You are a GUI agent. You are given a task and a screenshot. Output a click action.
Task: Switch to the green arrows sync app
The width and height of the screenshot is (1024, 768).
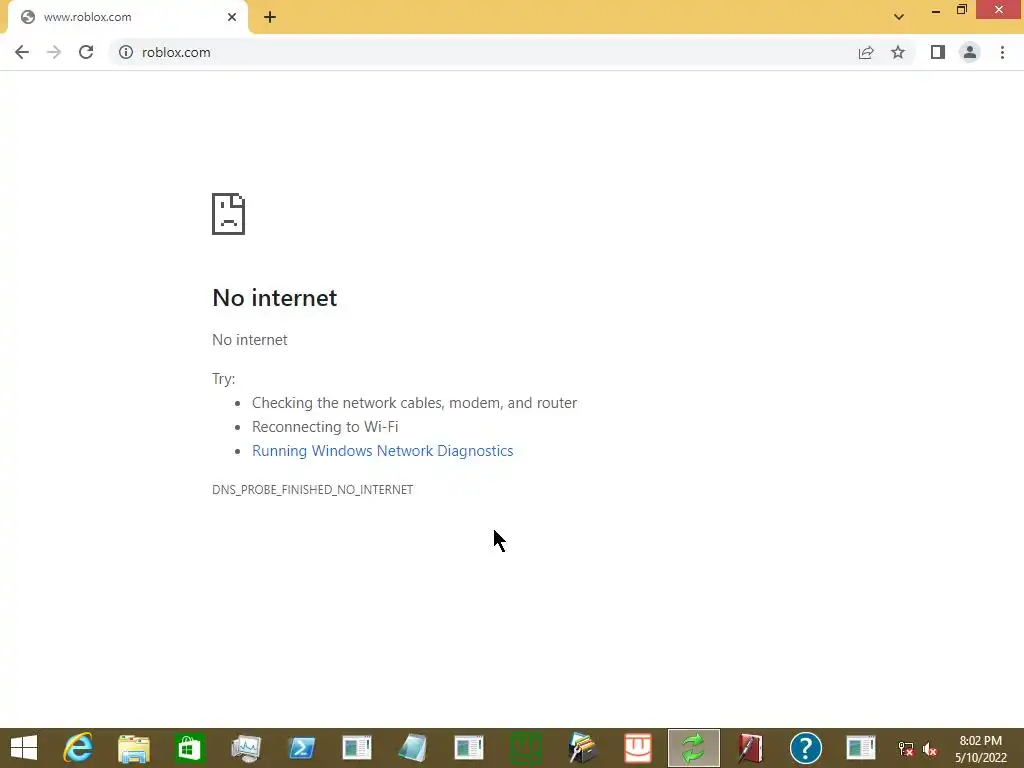pyautogui.click(x=694, y=748)
